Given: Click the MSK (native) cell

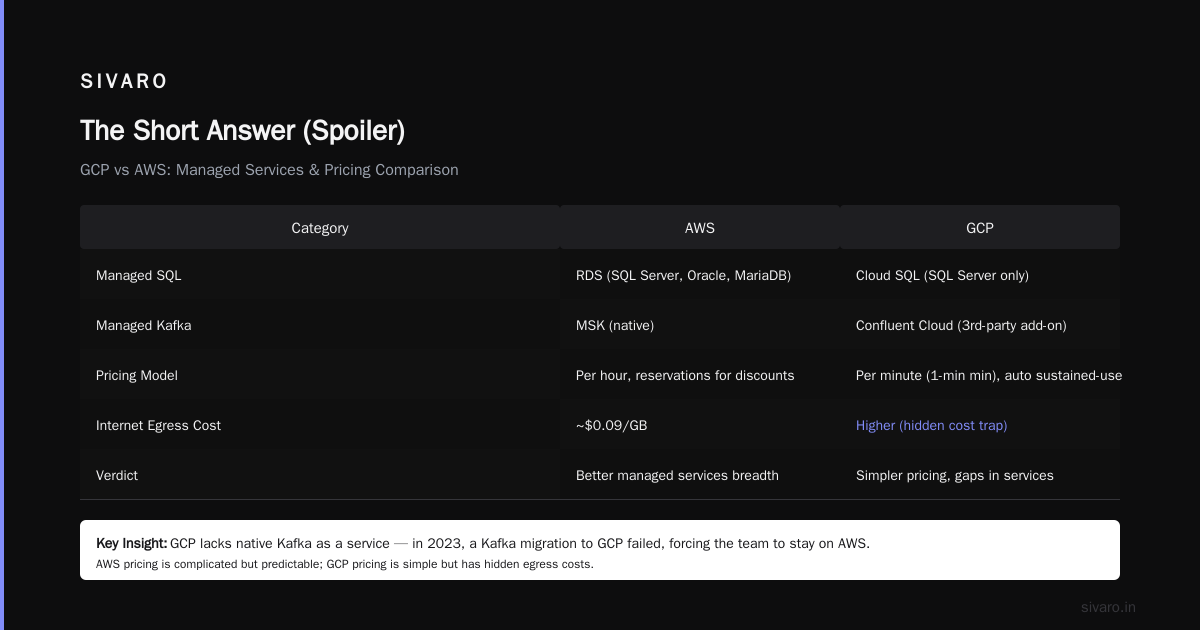Looking at the screenshot, I should point(615,325).
